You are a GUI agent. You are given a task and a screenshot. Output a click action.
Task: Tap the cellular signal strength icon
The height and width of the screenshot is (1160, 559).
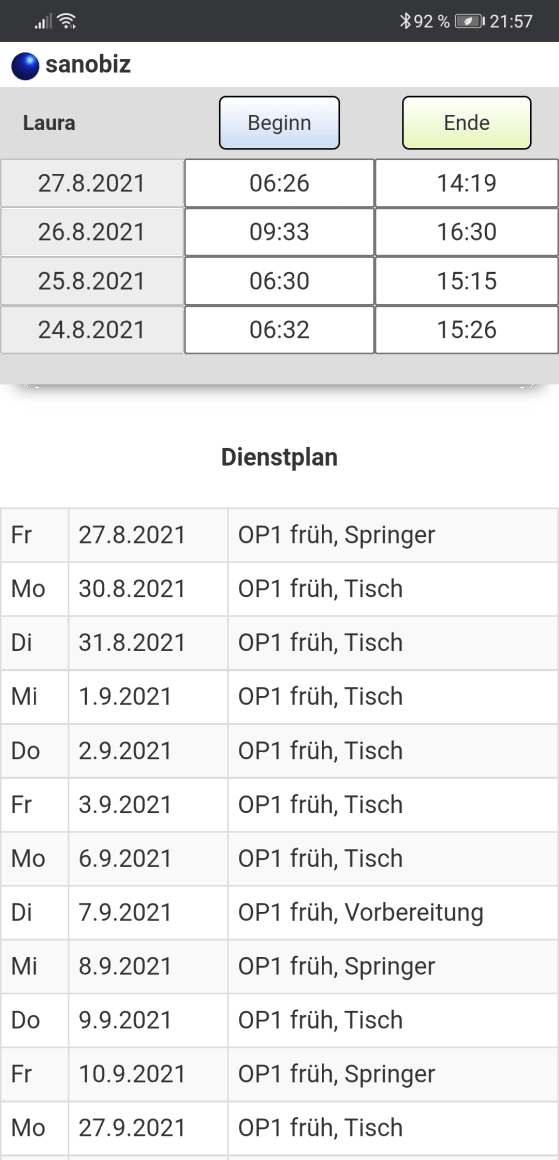coord(43,22)
